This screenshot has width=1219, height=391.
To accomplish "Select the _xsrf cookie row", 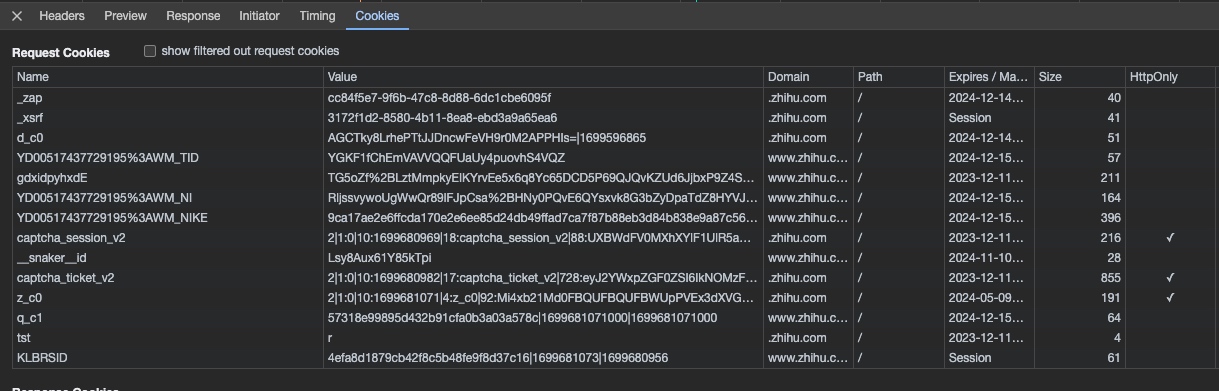I will pos(613,118).
